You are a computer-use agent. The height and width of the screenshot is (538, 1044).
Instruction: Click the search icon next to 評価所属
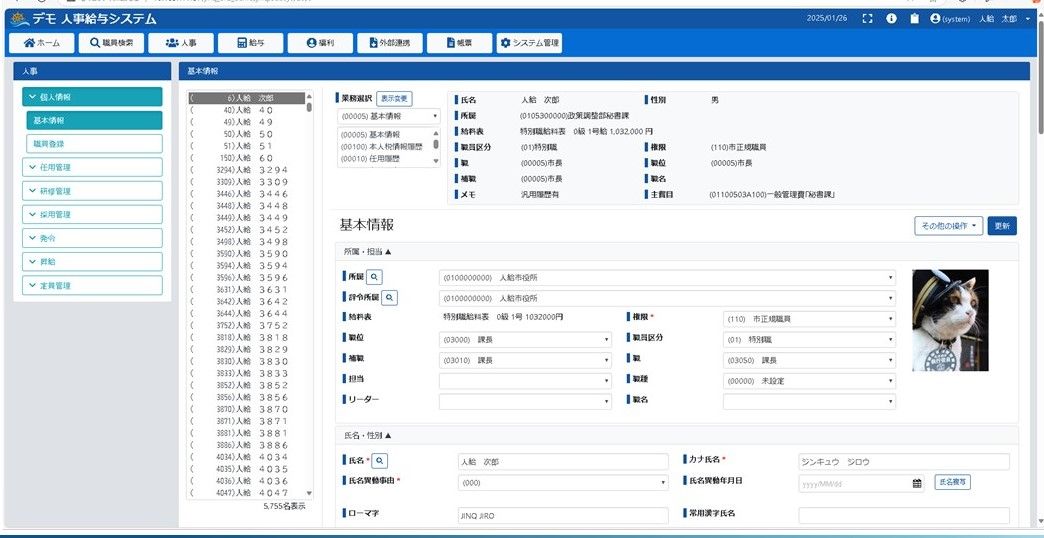(x=389, y=298)
